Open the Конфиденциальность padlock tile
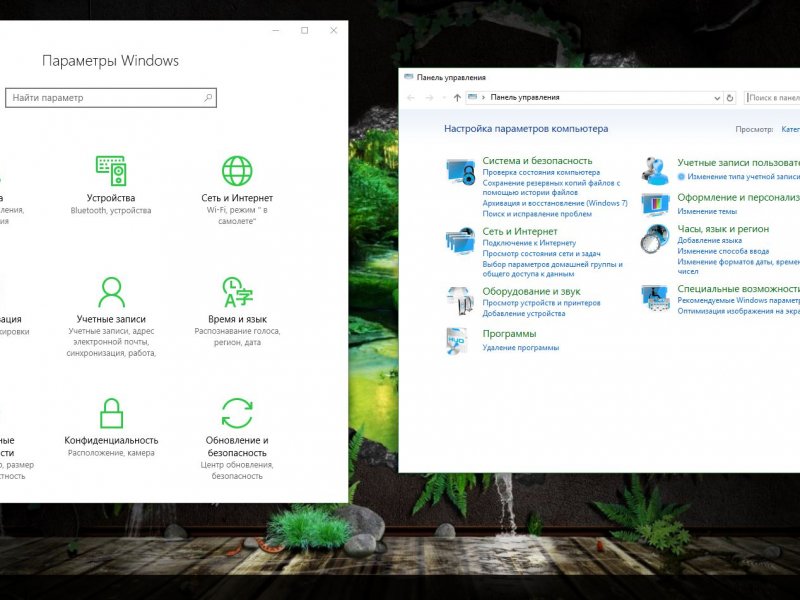 pyautogui.click(x=111, y=427)
